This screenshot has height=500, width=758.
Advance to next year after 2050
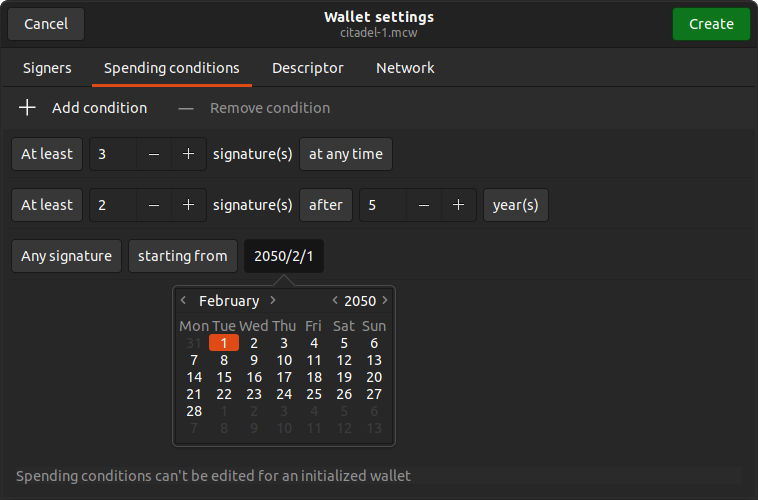click(x=385, y=301)
